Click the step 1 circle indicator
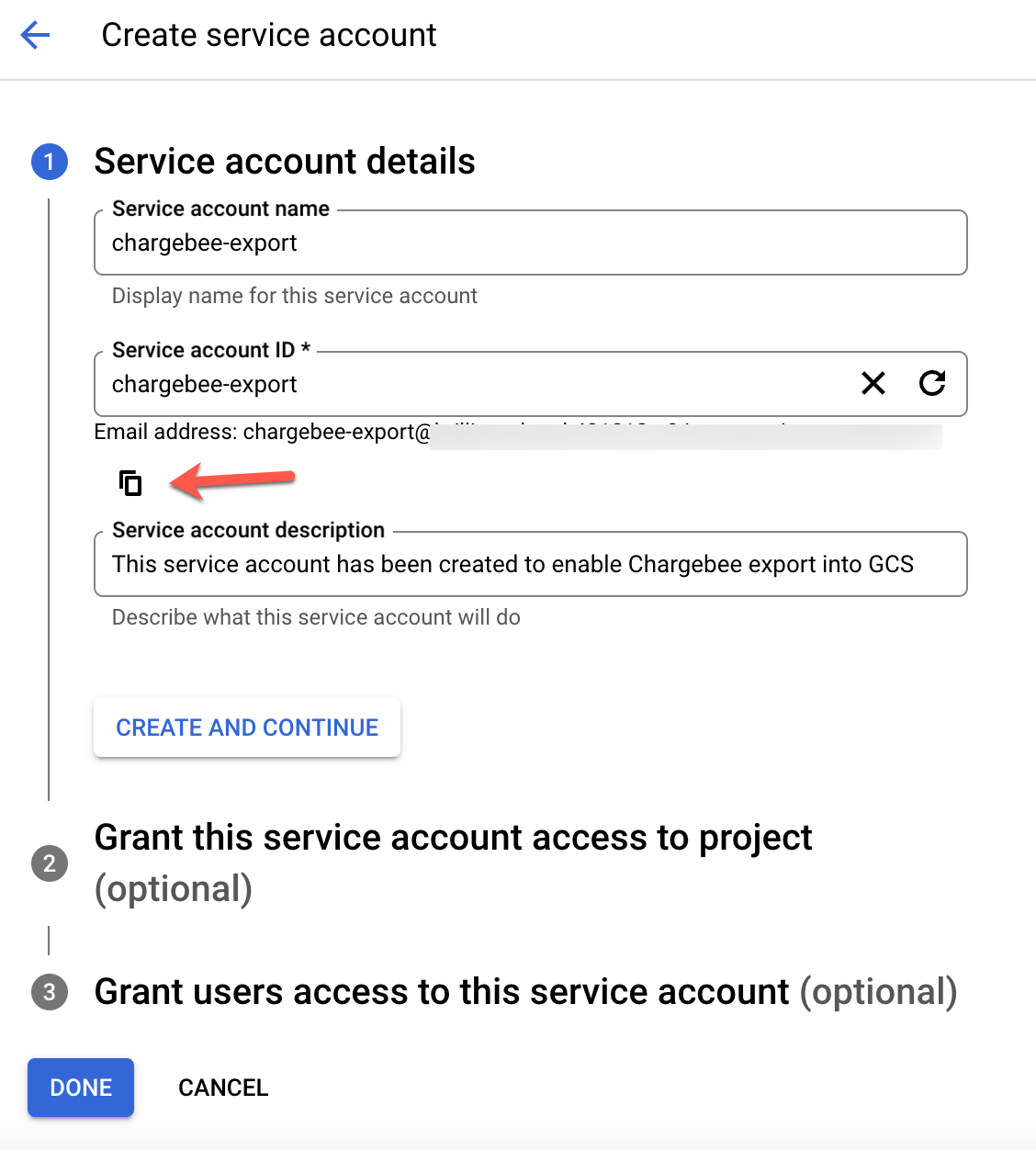This screenshot has width=1036, height=1150. coord(50,162)
